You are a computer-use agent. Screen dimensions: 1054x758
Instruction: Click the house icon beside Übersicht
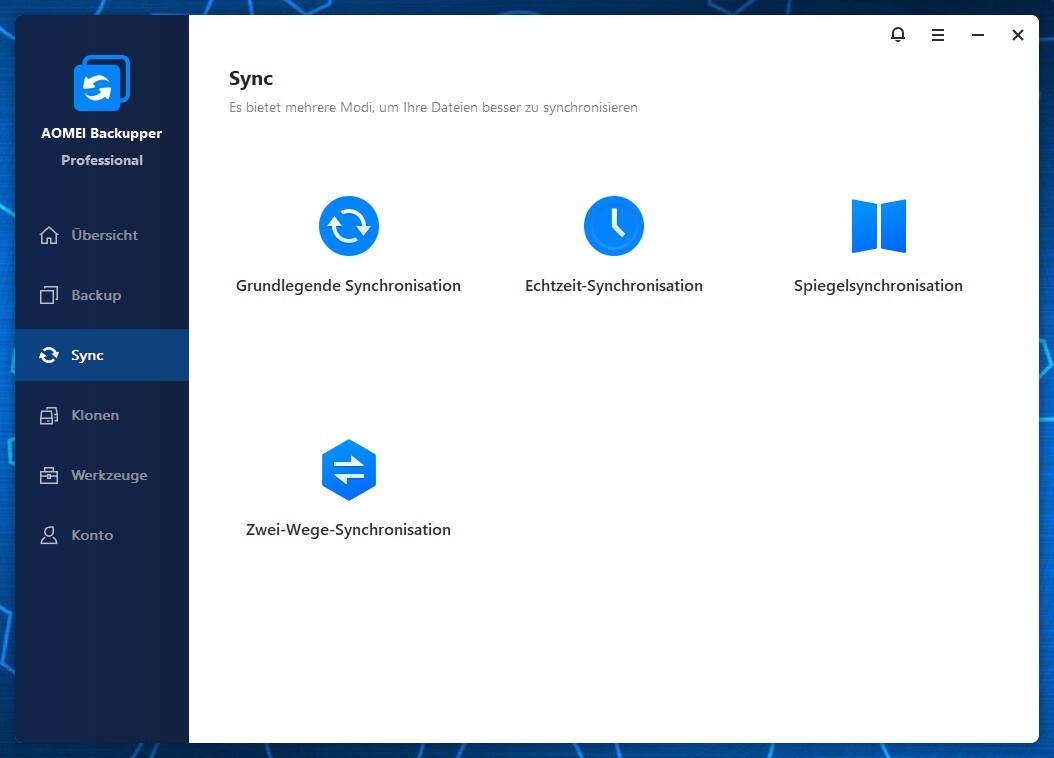[48, 236]
